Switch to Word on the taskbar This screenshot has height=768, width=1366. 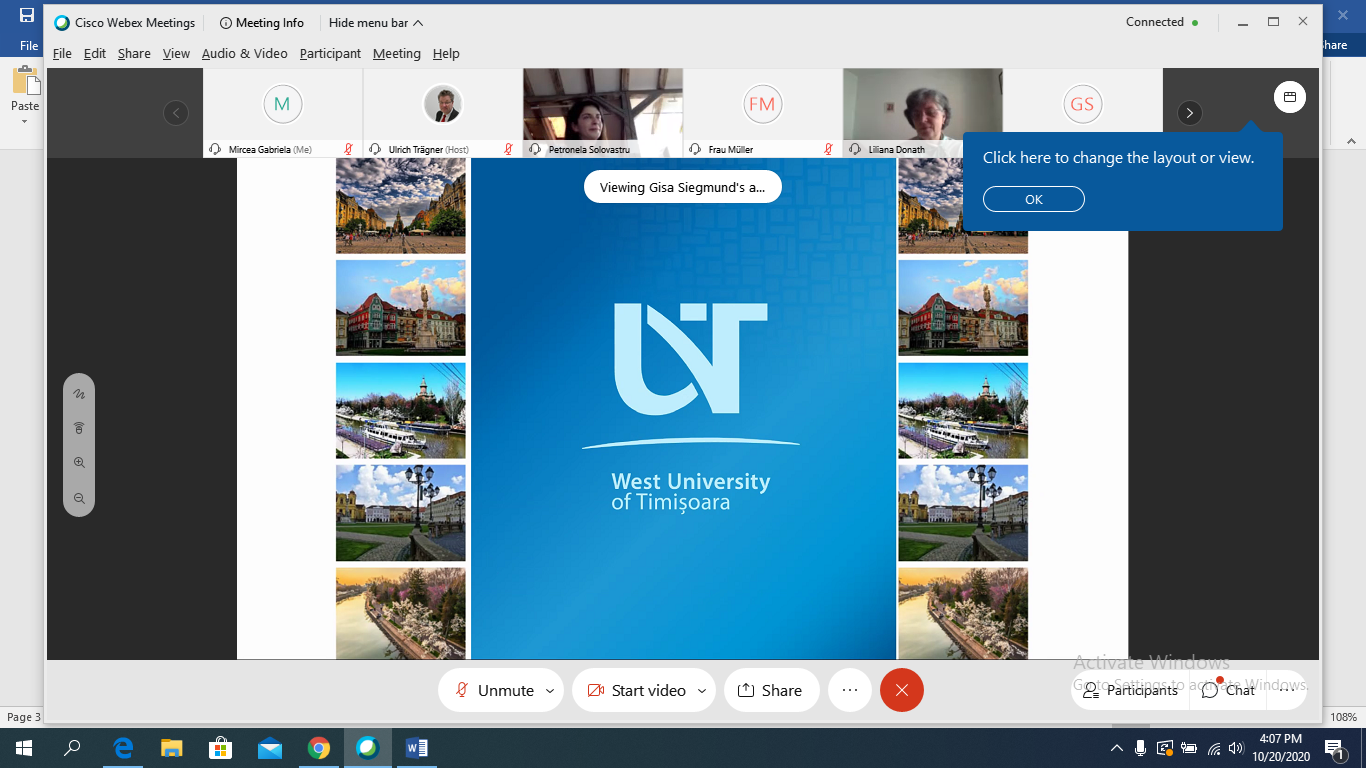tap(417, 748)
